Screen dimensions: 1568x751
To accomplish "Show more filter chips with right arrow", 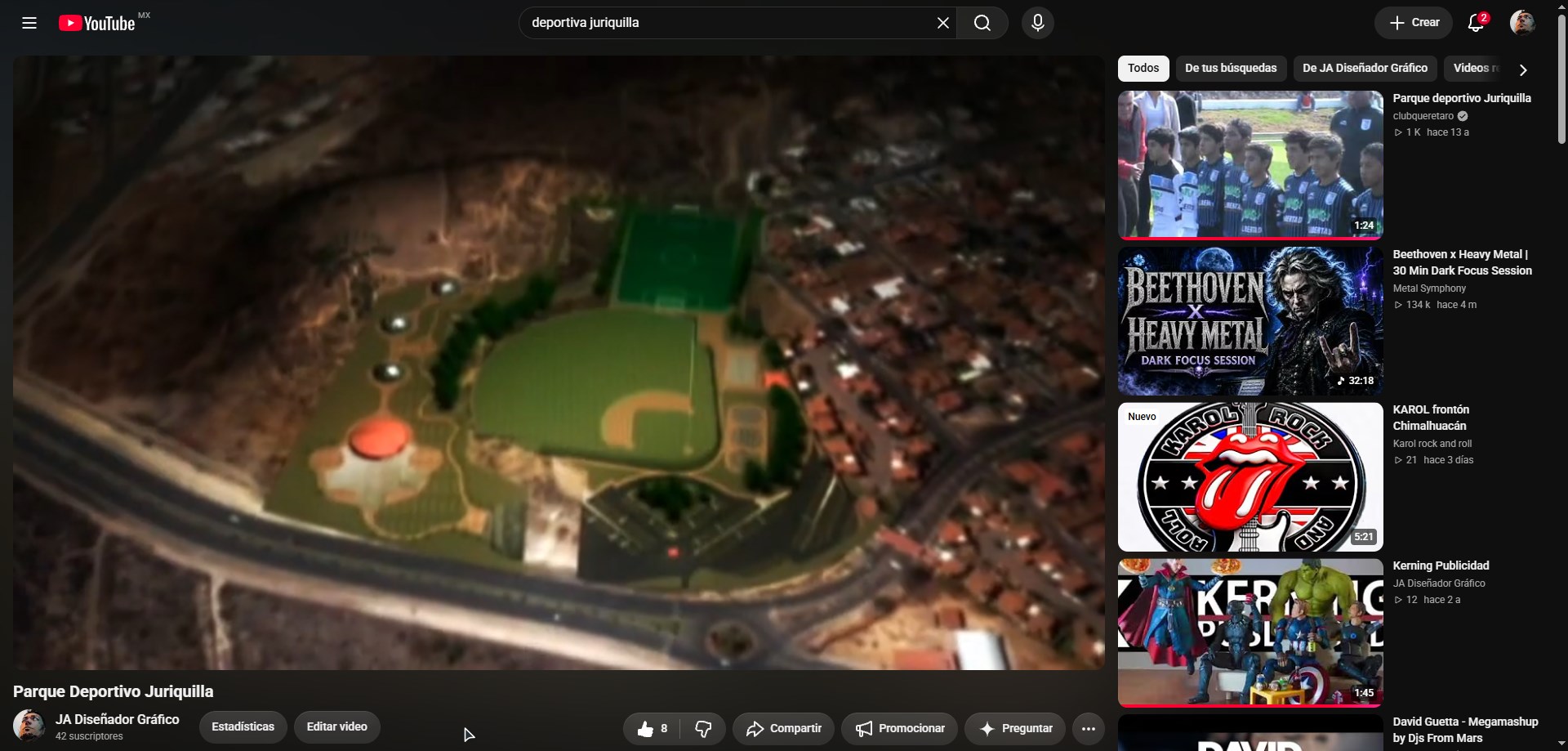I will point(1523,69).
